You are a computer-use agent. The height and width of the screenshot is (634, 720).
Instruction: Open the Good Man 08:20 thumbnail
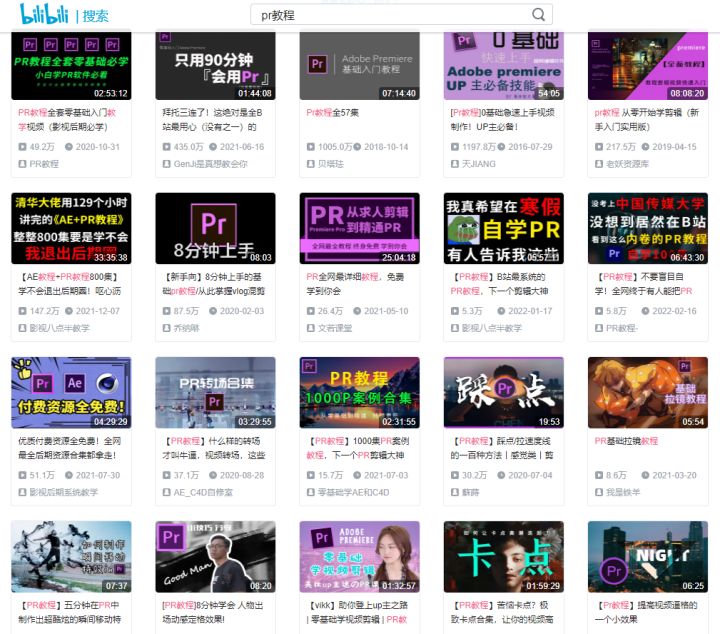coord(215,556)
